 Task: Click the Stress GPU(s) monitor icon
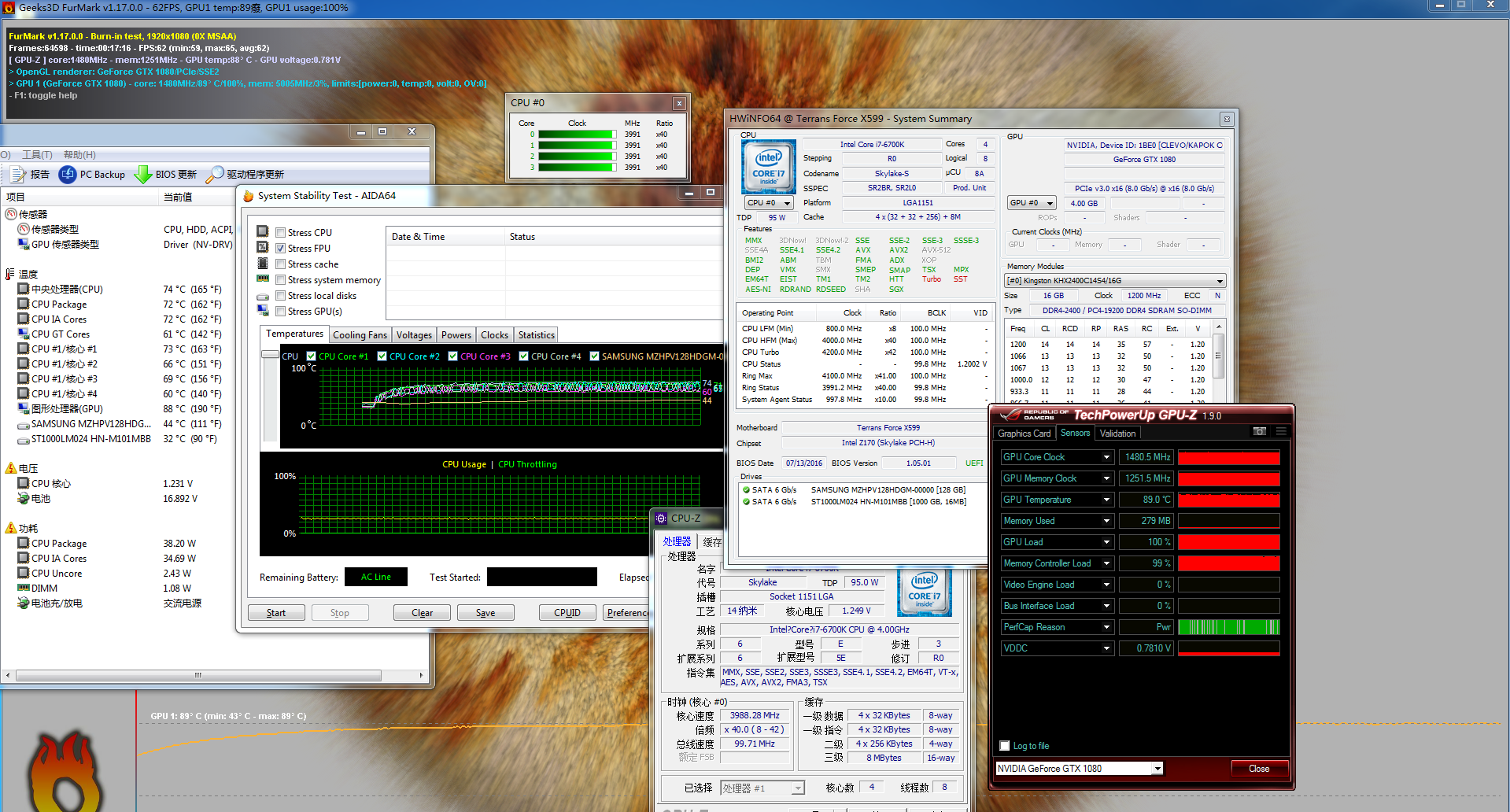(x=263, y=311)
